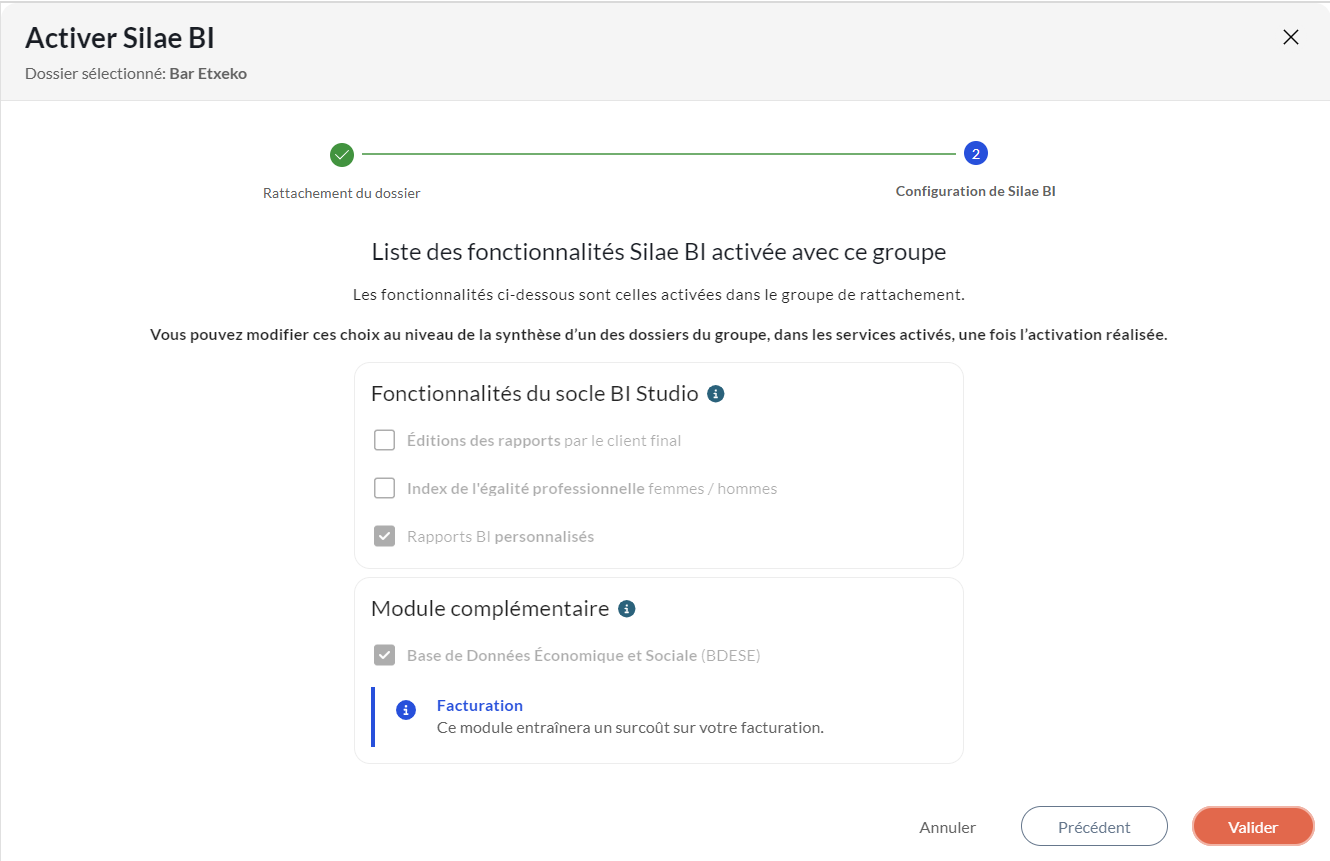
Task: Go back with Précédent button
Action: tap(1094, 827)
